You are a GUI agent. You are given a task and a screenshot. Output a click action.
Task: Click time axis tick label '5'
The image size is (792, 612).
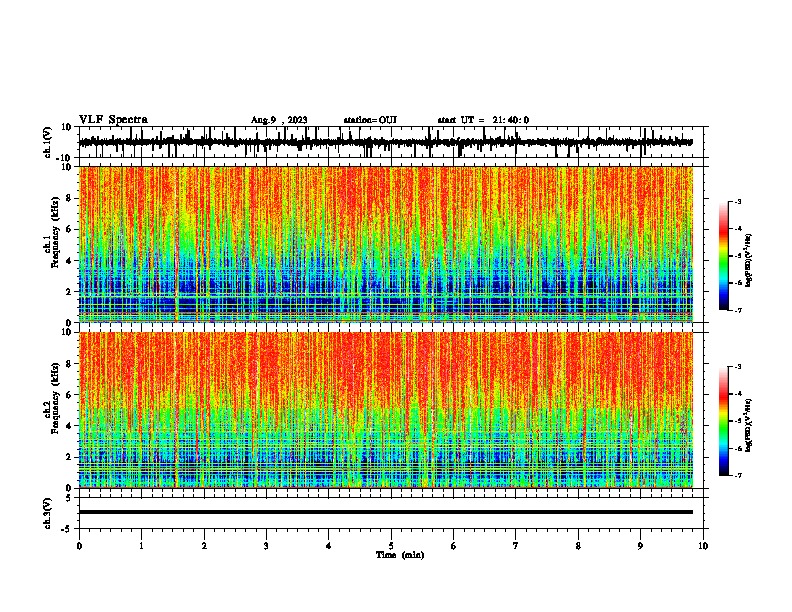click(391, 546)
